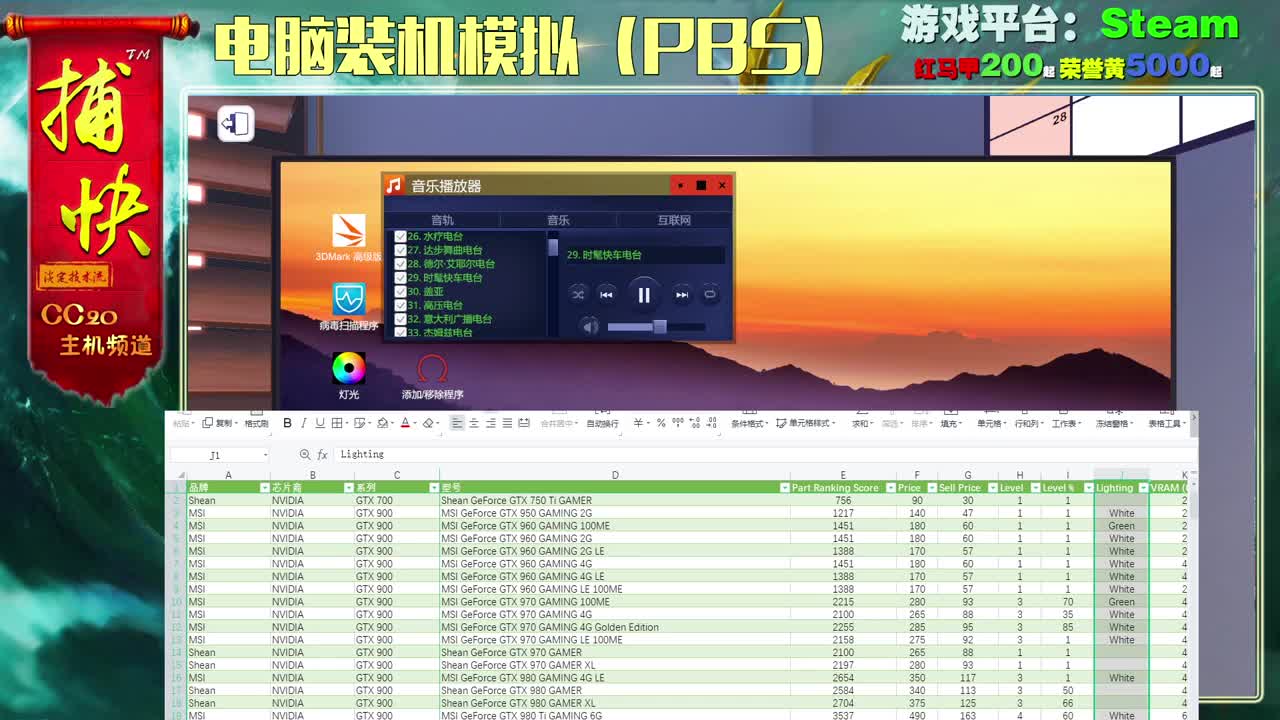Switch to the 音轨 tab

442,220
